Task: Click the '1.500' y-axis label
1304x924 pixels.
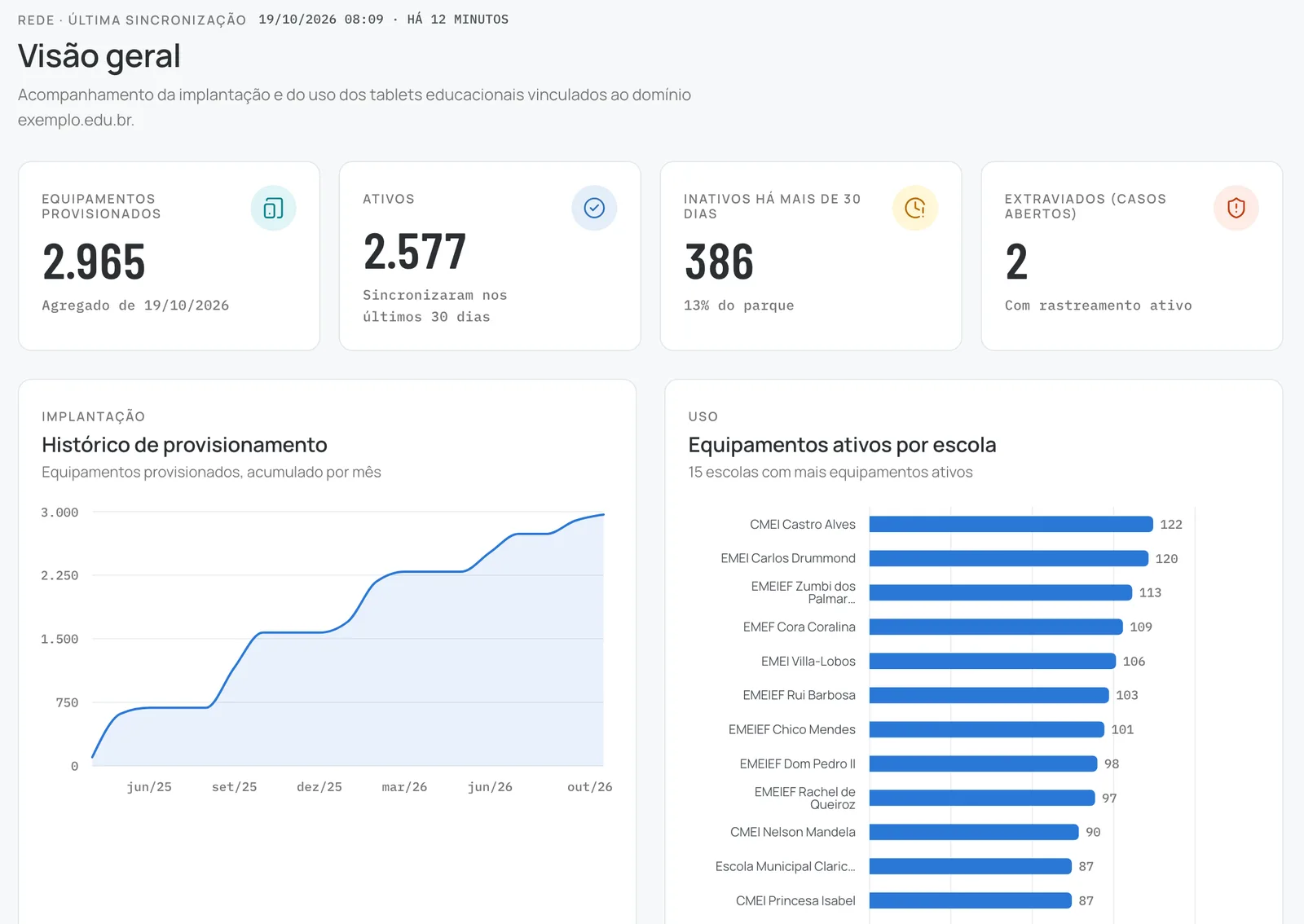Action: 59,640
